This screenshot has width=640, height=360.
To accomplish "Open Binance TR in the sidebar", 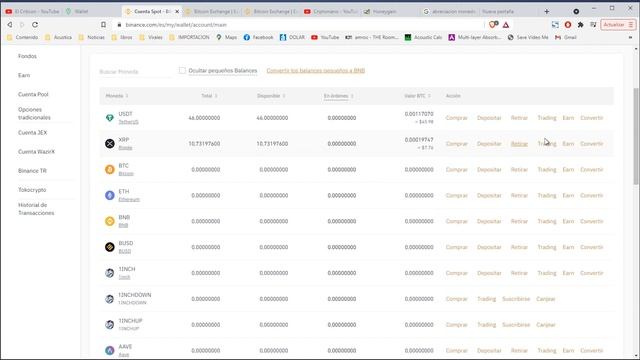I will [x=32, y=171].
